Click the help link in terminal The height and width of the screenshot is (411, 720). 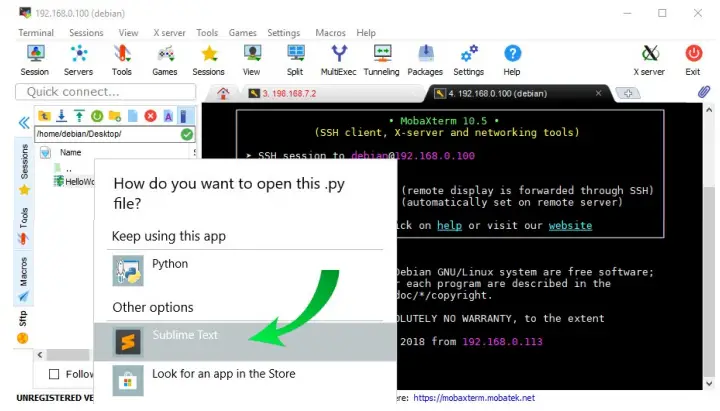pos(449,225)
